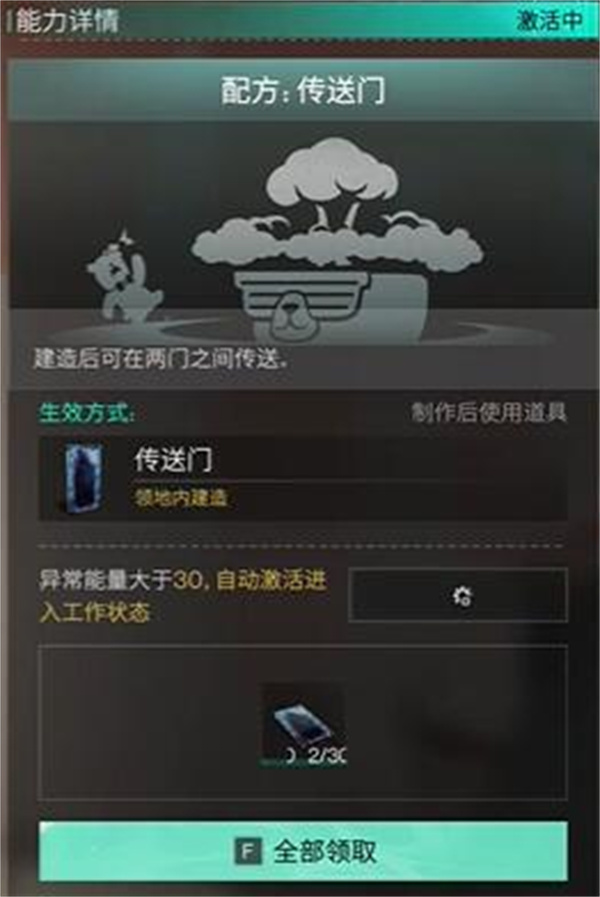Click the 领地内建造 yellow text

click(181, 498)
